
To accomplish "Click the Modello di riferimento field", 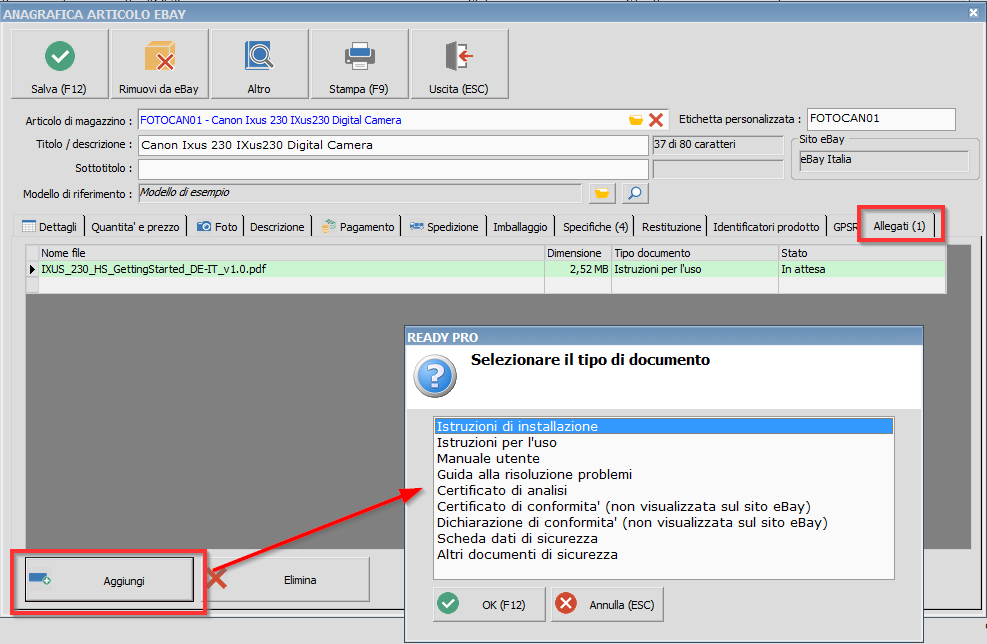I will pos(359,193).
